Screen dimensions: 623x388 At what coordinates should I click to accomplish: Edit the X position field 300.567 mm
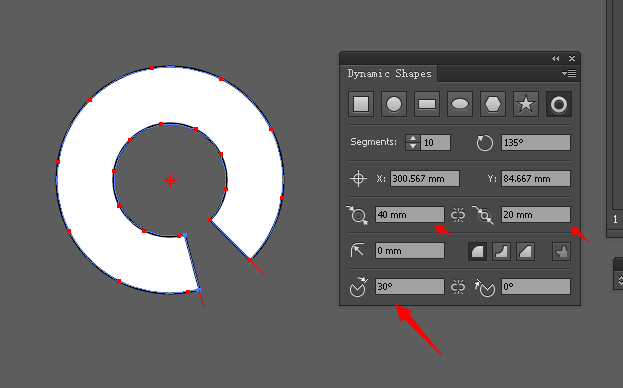(x=425, y=179)
